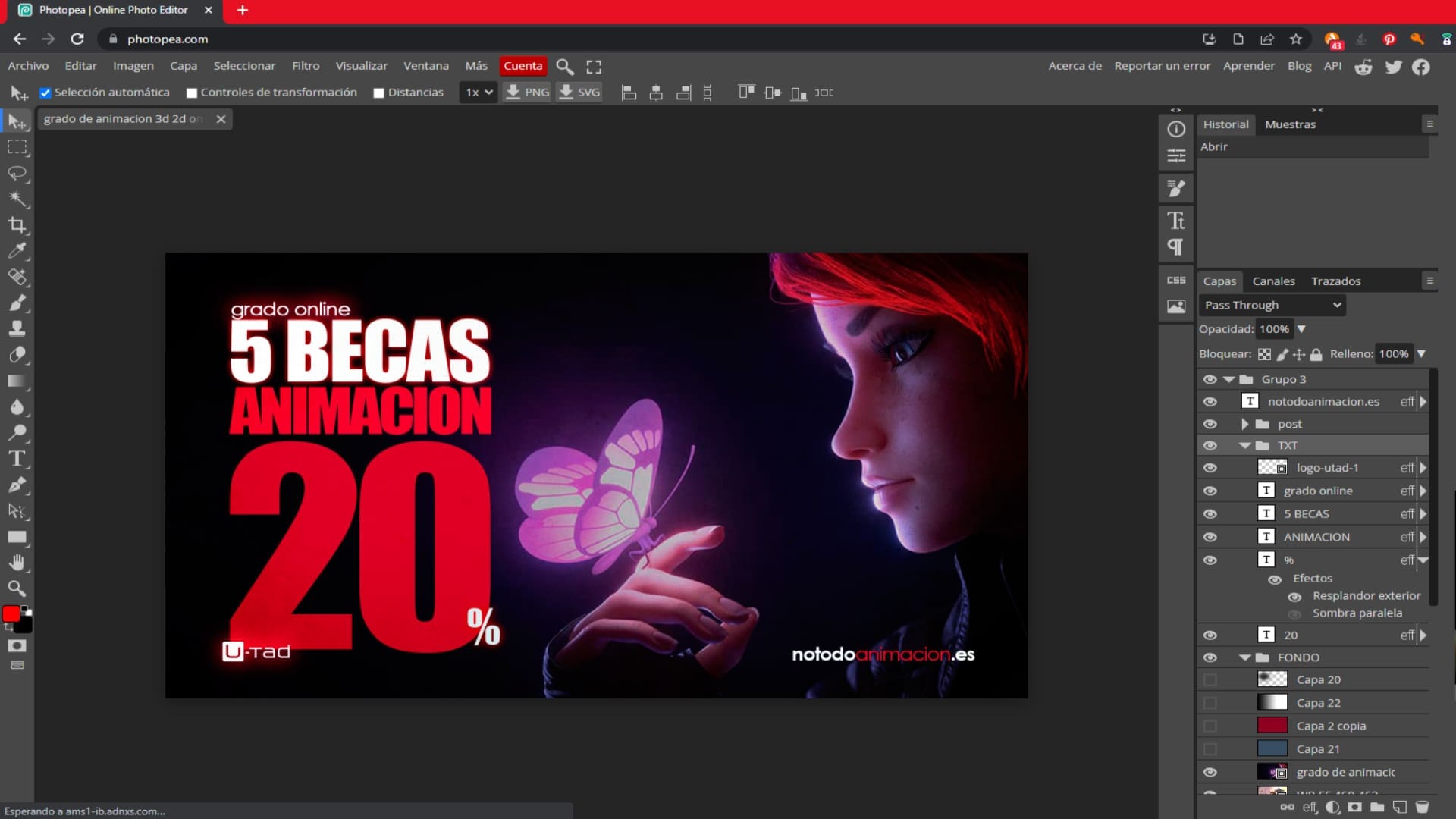Collapse the Grupo 3 folder
Viewport: 1456px width, 819px height.
1228,379
